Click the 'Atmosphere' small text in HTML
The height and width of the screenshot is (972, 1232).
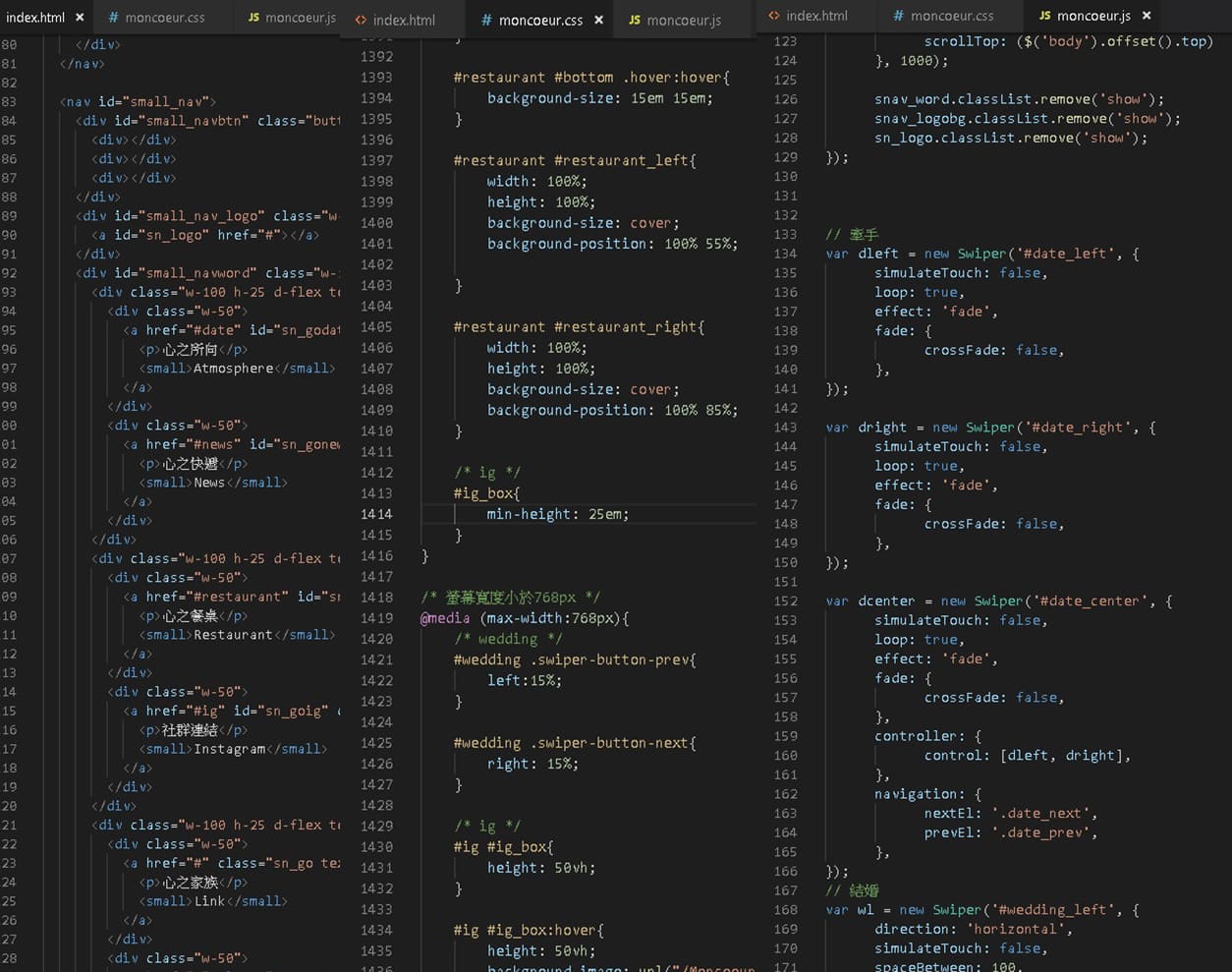click(x=233, y=368)
